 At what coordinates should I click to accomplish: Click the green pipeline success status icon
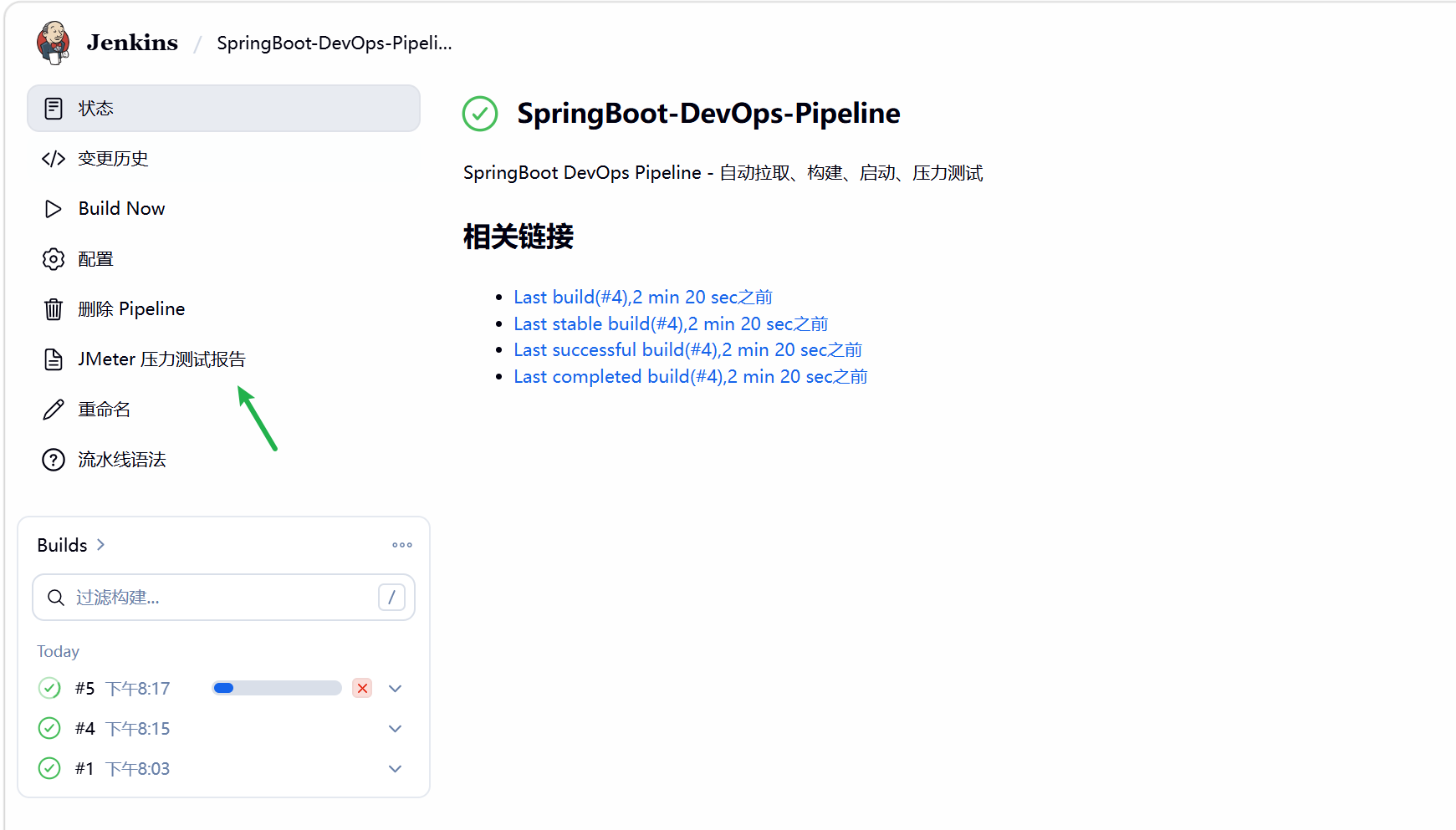(480, 114)
